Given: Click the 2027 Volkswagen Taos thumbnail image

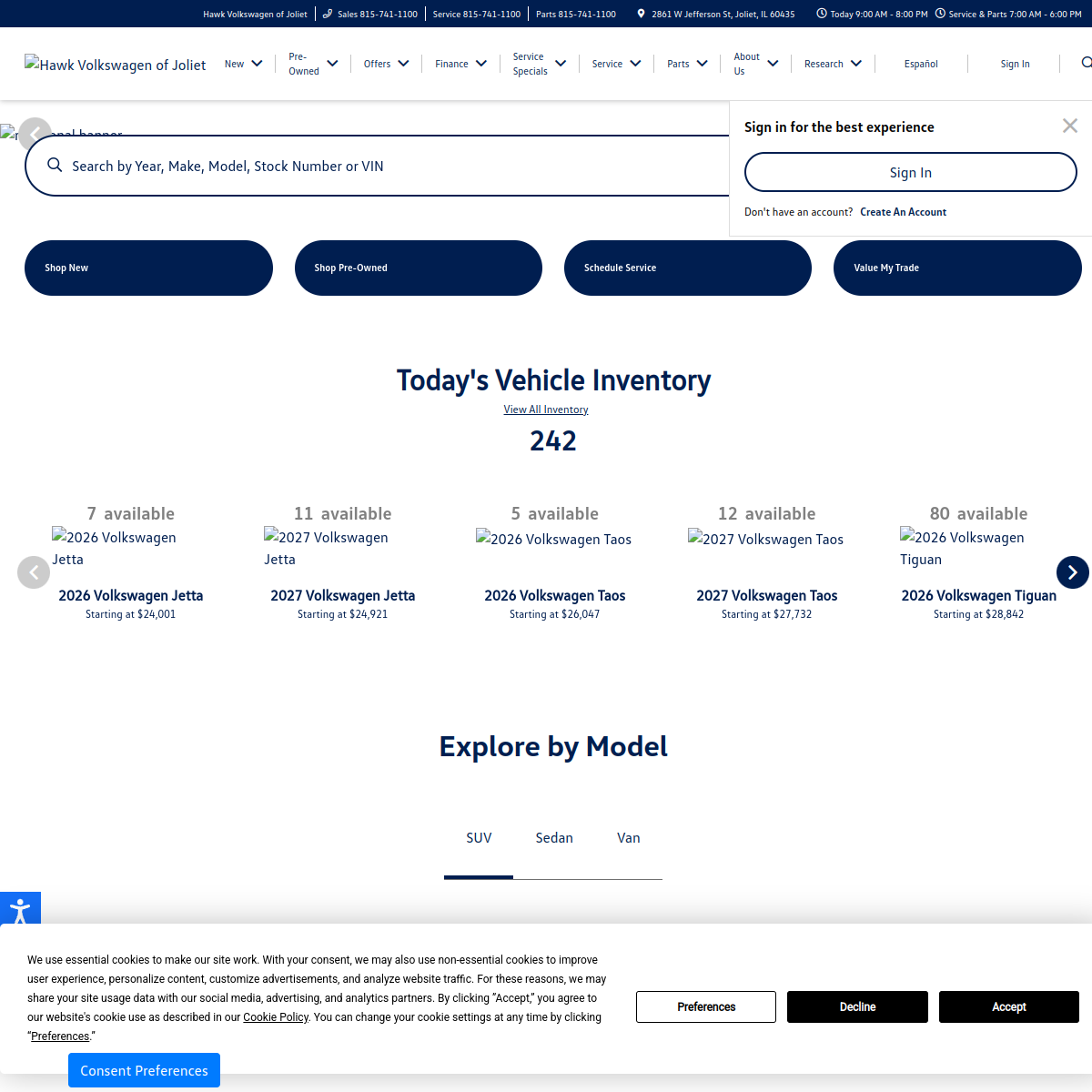Looking at the screenshot, I should (x=766, y=539).
